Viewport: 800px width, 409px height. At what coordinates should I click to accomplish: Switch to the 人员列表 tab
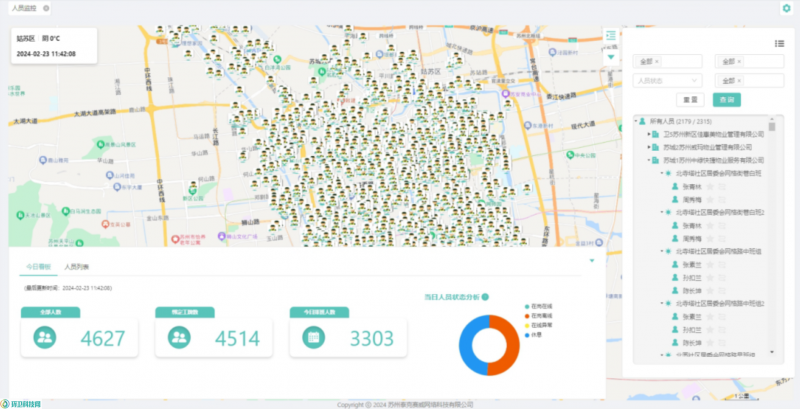click(77, 267)
